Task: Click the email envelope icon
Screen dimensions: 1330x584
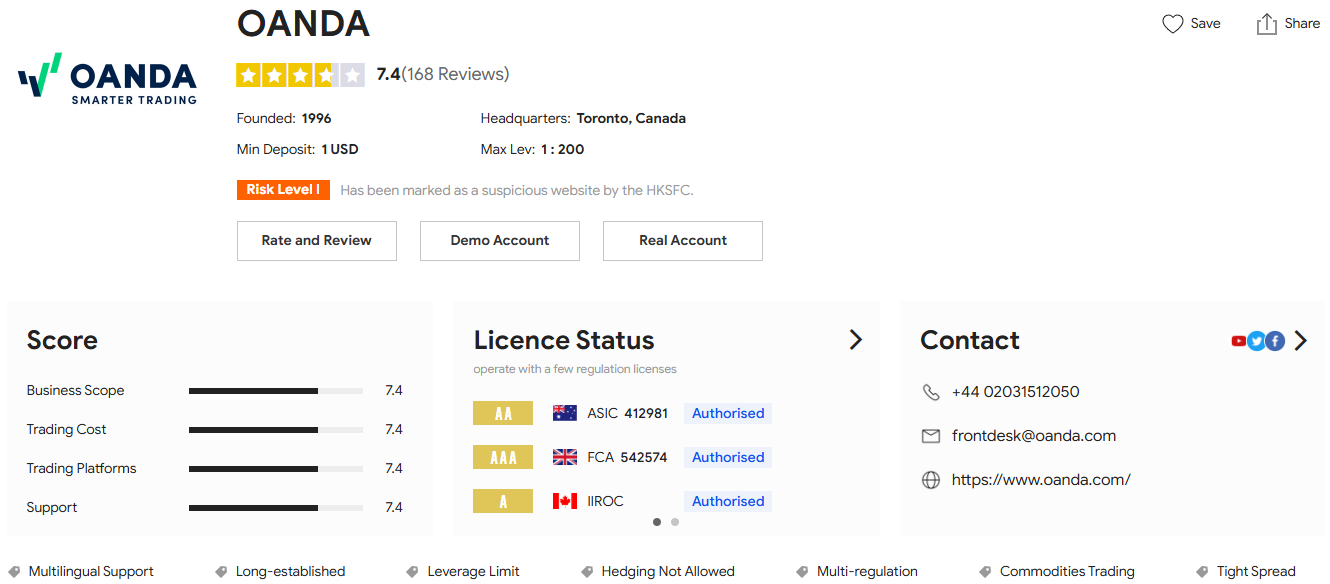Action: coord(931,436)
